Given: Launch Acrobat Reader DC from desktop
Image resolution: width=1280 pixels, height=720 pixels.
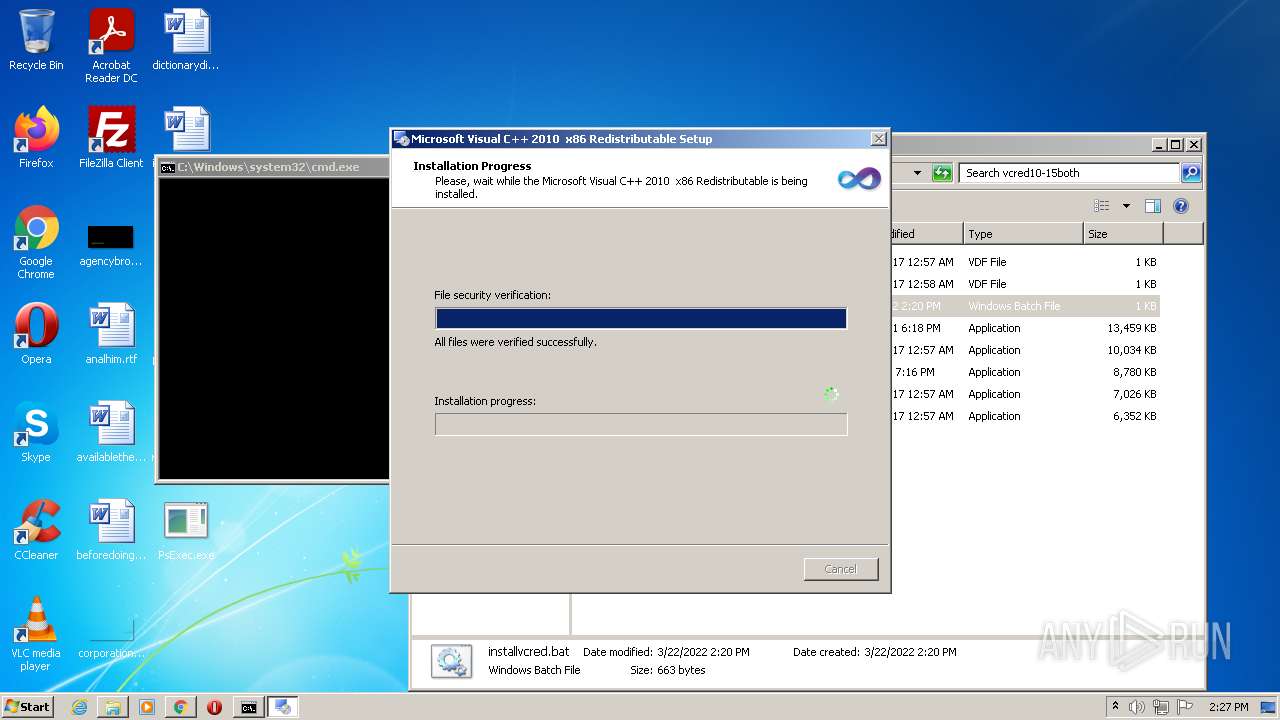Looking at the screenshot, I should (111, 45).
